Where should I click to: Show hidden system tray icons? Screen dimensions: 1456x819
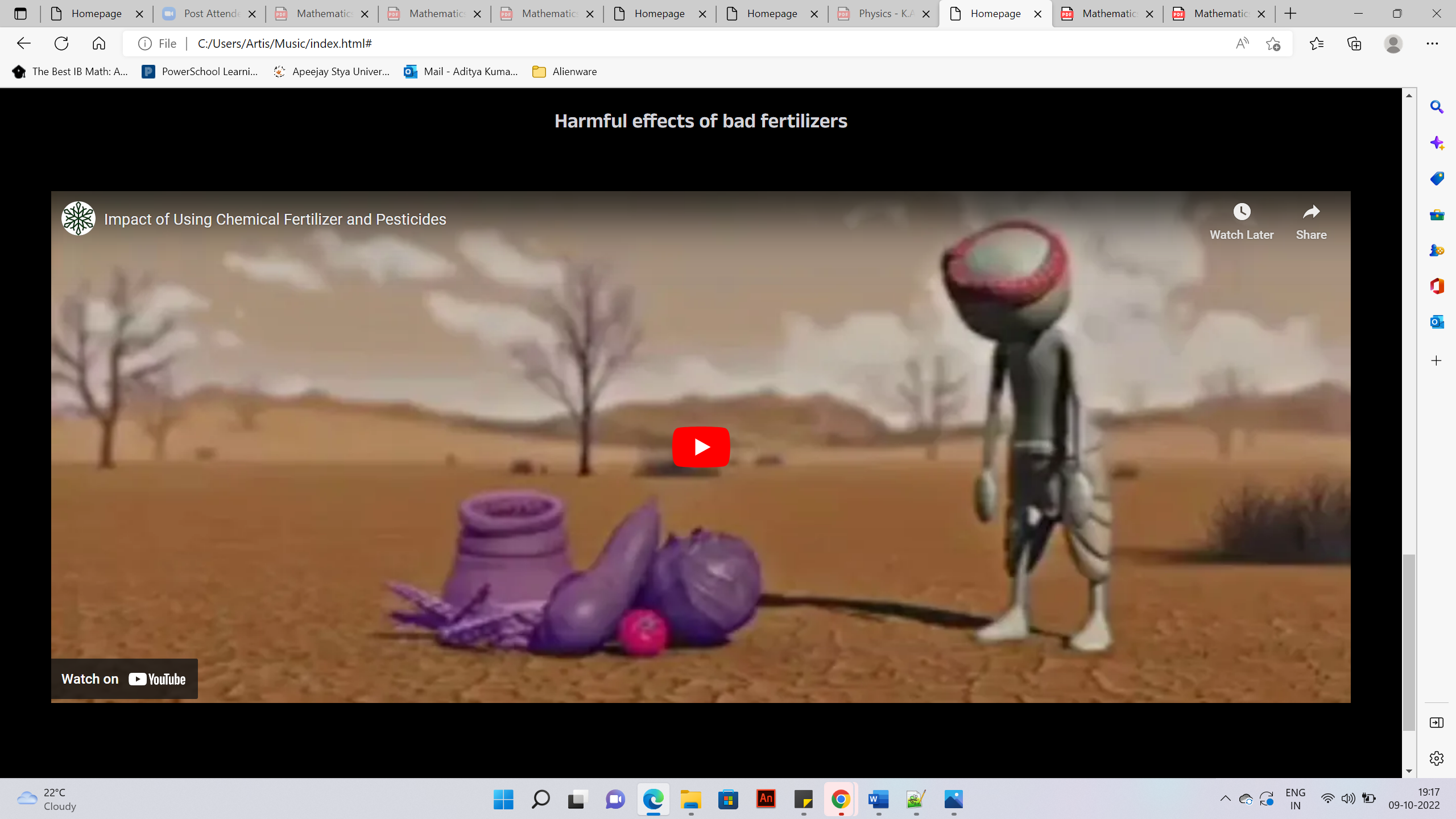(x=1225, y=799)
